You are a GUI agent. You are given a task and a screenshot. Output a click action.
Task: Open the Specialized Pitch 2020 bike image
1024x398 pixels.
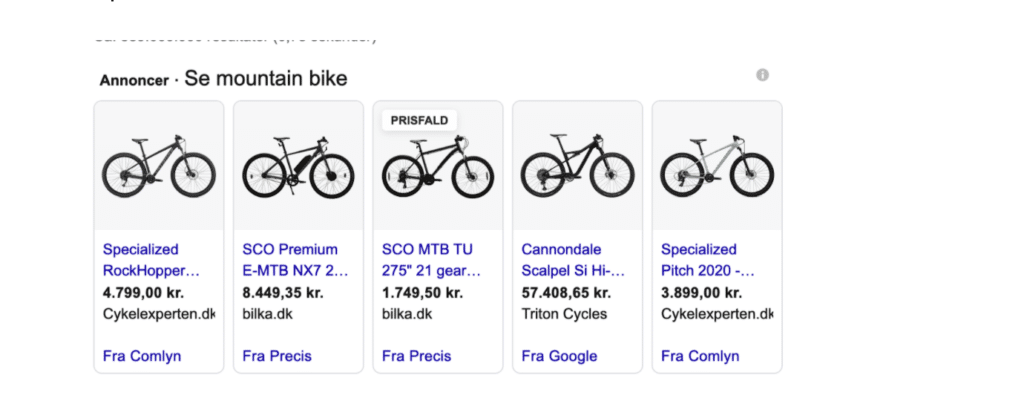pos(717,165)
